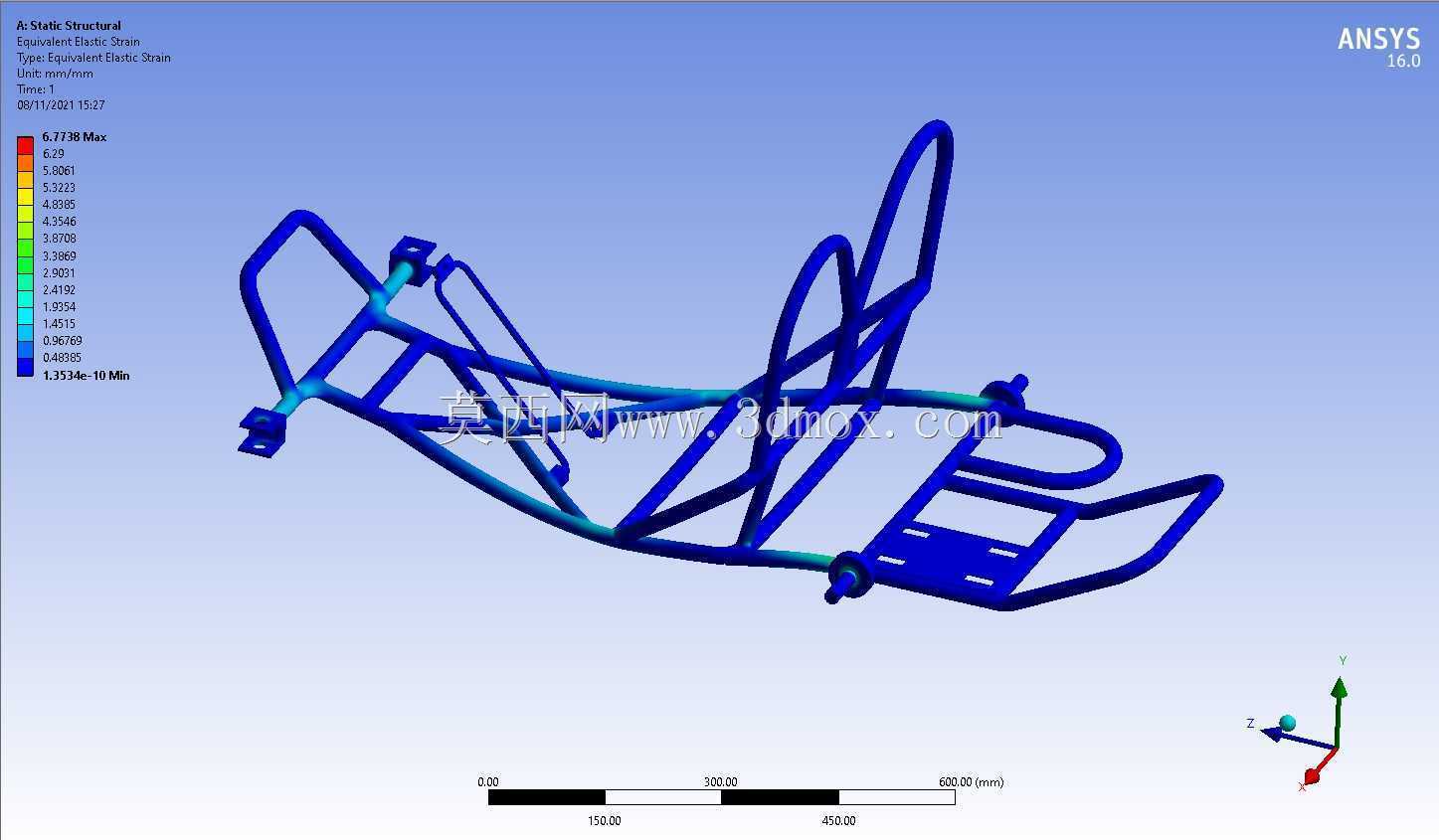The width and height of the screenshot is (1439, 840).
Task: Select the darkest blue bottom legend band
Action: (25, 367)
